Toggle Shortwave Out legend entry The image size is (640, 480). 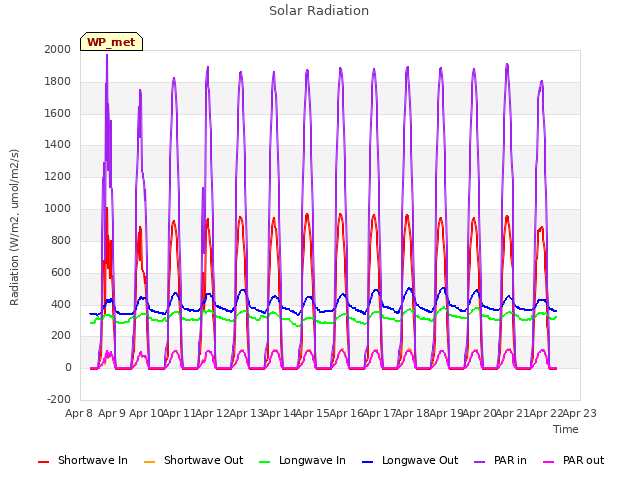click(193, 460)
